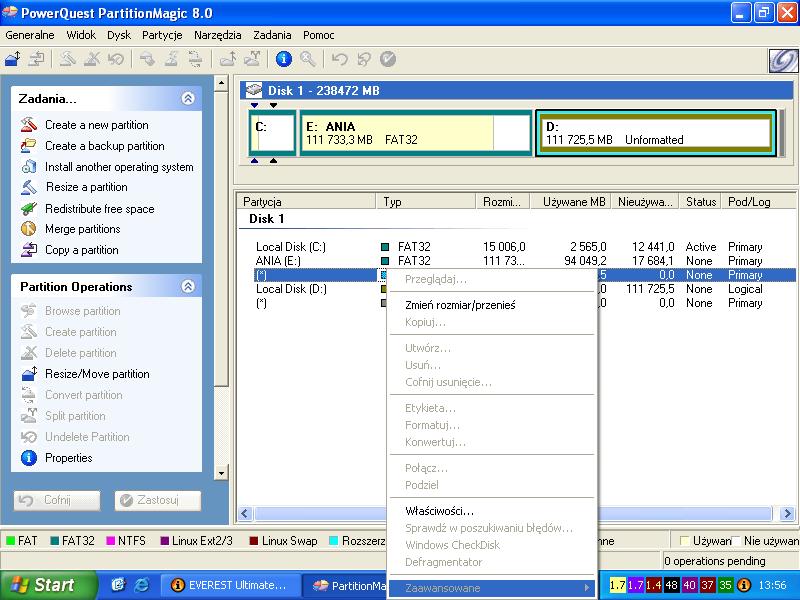Click the Install another operating system icon
Viewport: 800px width, 600px height.
[x=29, y=166]
